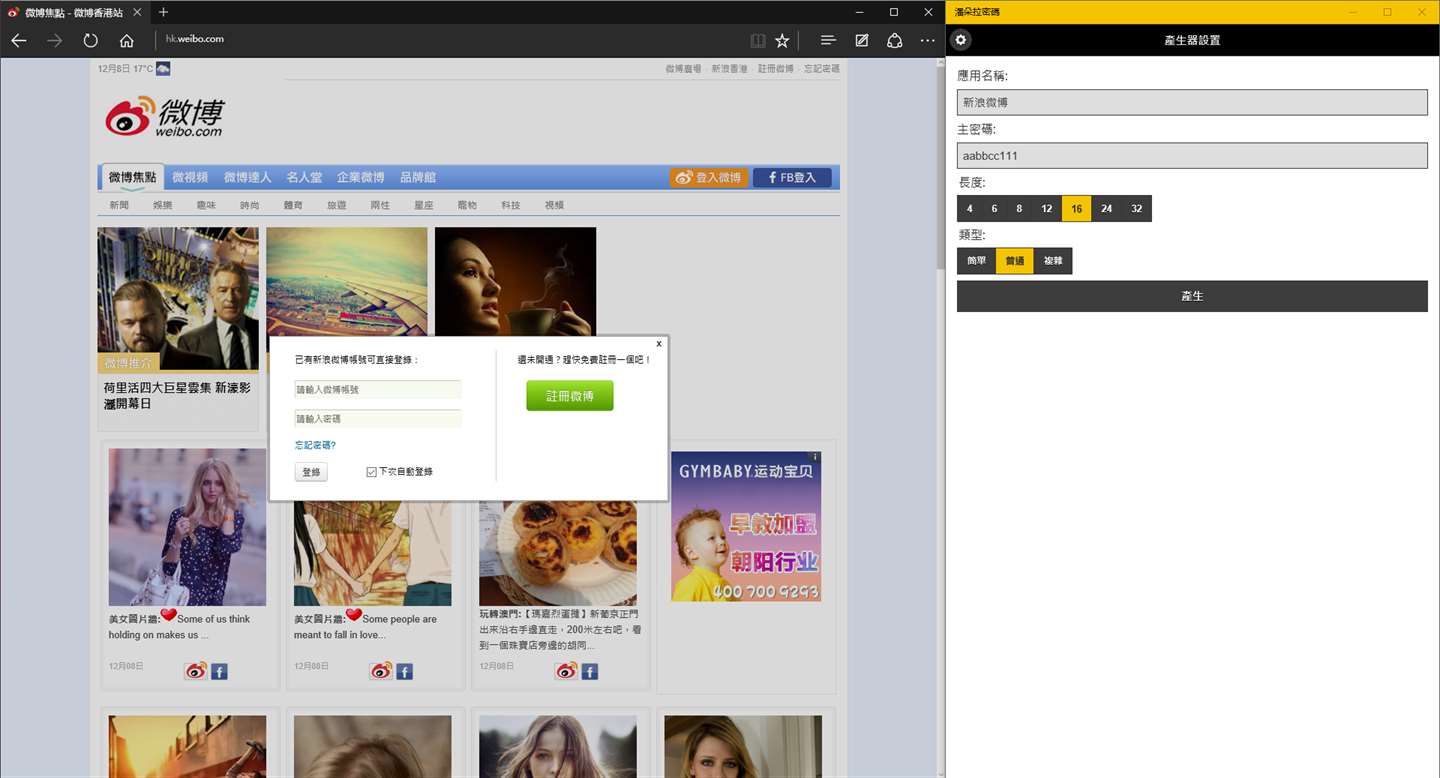Set password length to 8
Screen dimensions: 1440x778
[1019, 209]
